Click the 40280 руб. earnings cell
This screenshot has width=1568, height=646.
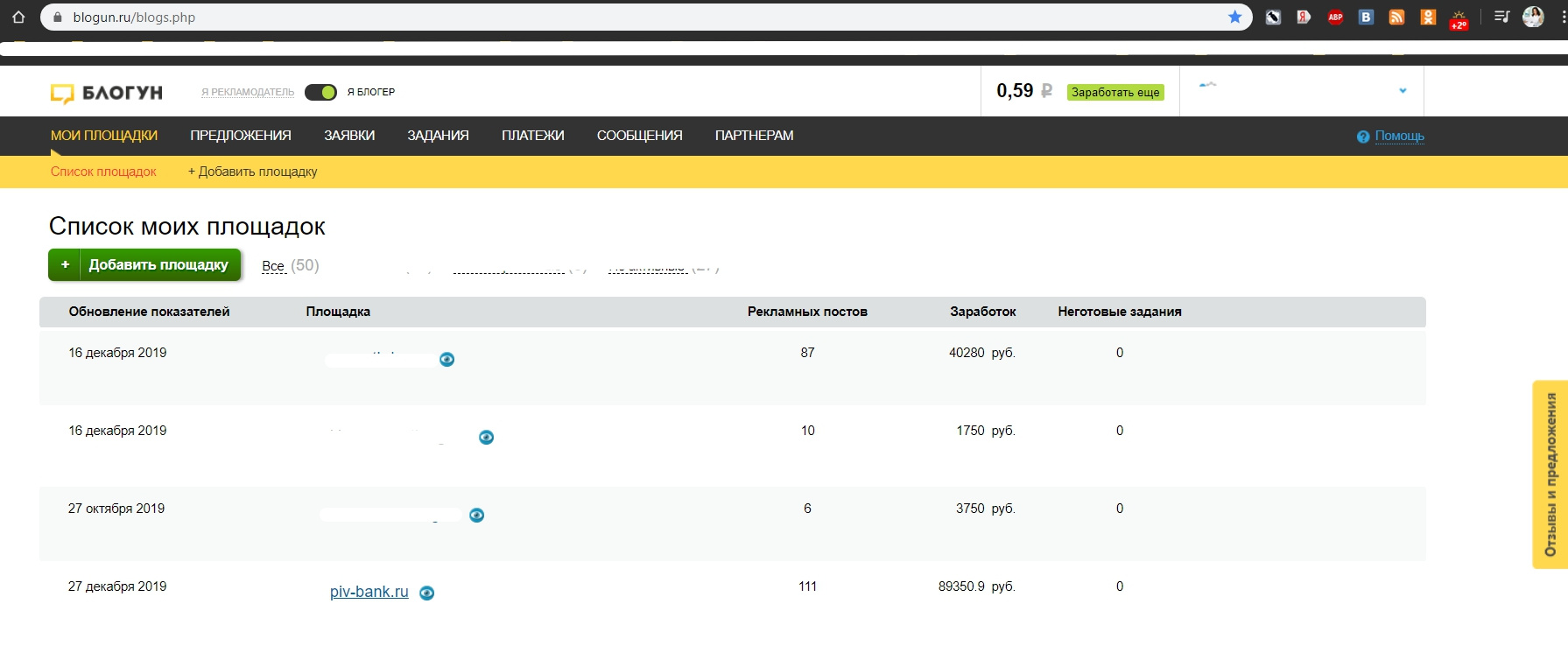[982, 353]
